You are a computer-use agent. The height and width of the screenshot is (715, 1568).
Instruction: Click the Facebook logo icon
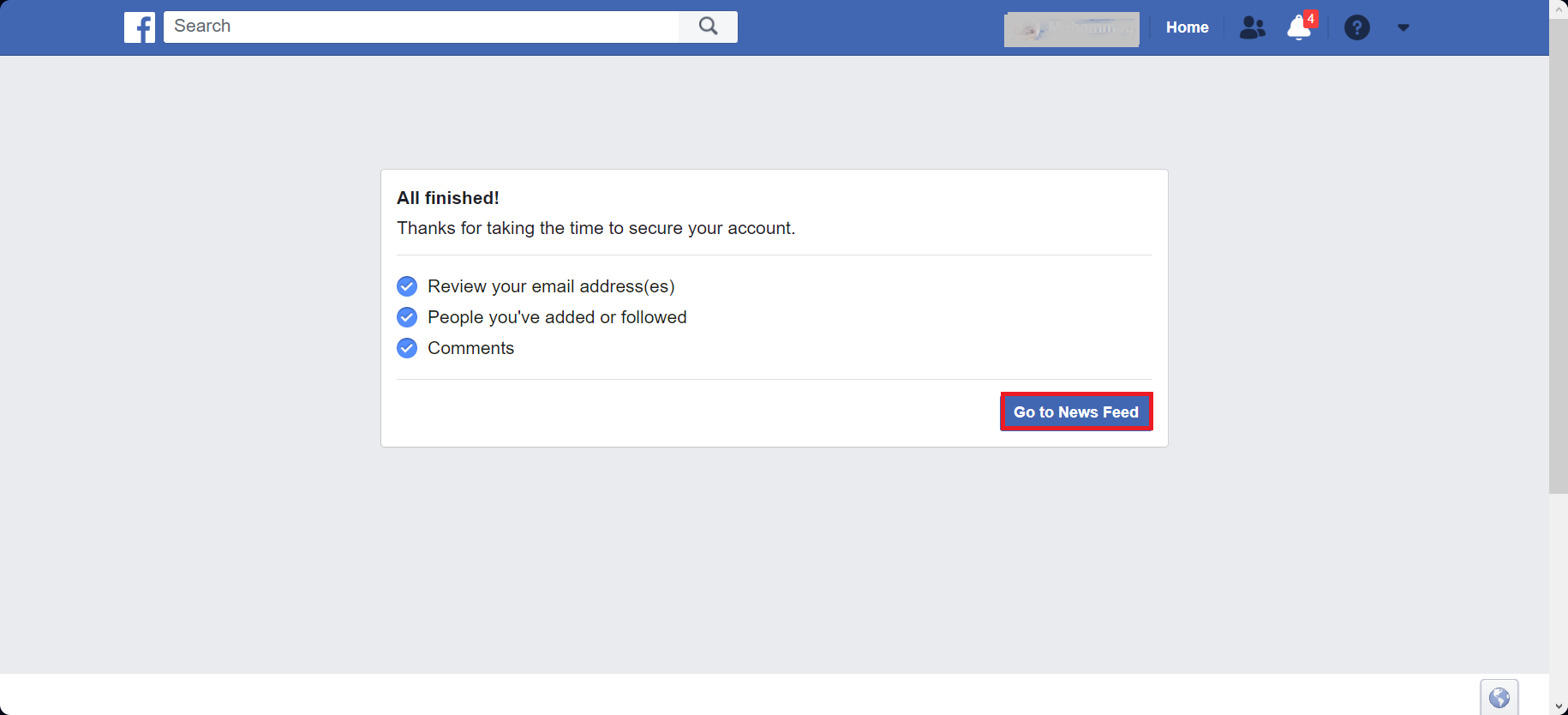point(140,27)
